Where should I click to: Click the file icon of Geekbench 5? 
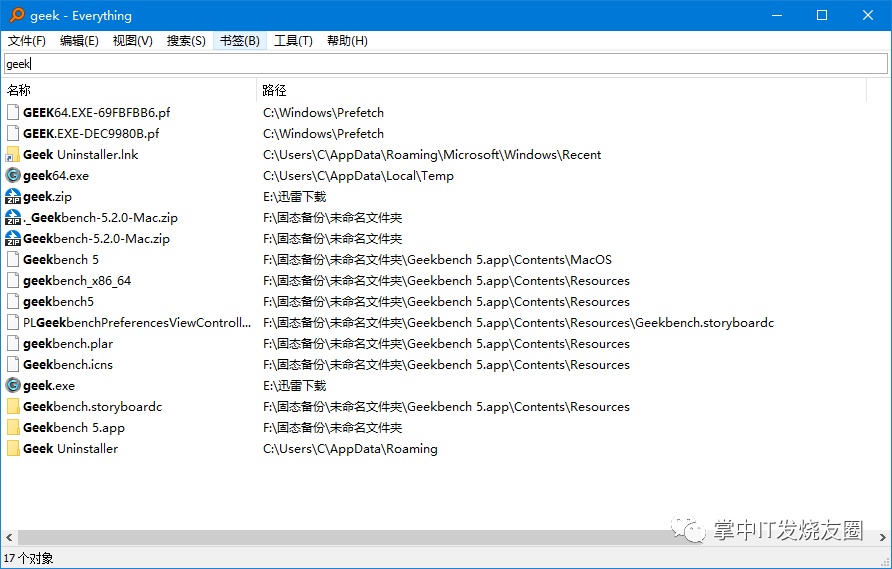tap(13, 260)
